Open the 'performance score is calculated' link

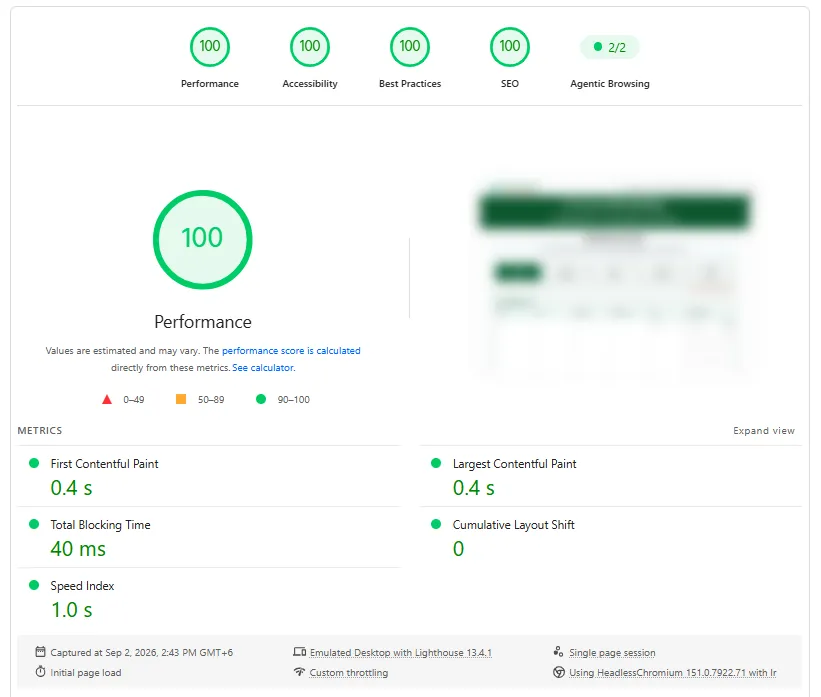(291, 350)
